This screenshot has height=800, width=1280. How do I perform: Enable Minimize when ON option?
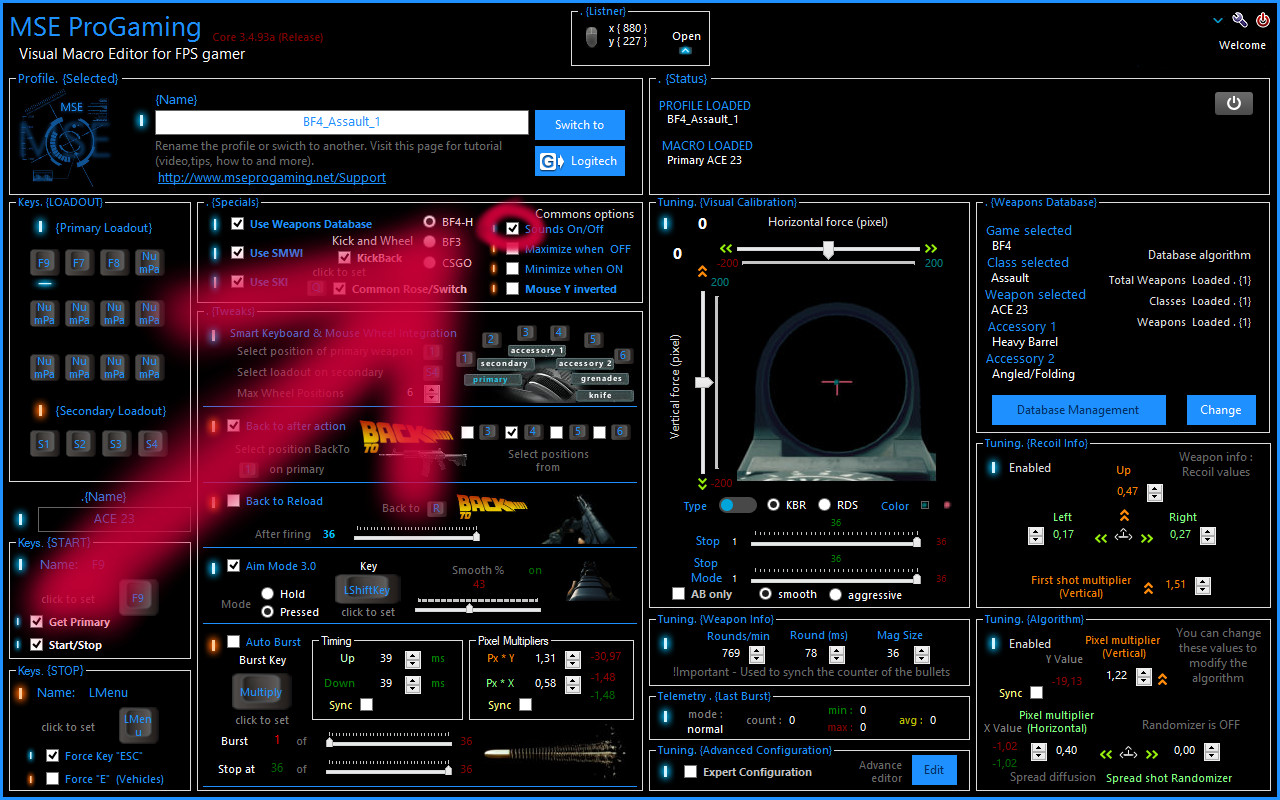[513, 269]
